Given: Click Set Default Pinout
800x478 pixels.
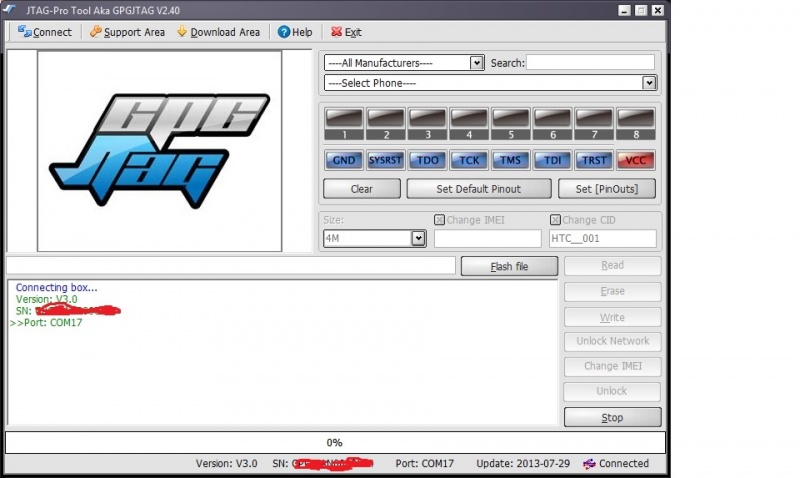Looking at the screenshot, I should 479,189.
